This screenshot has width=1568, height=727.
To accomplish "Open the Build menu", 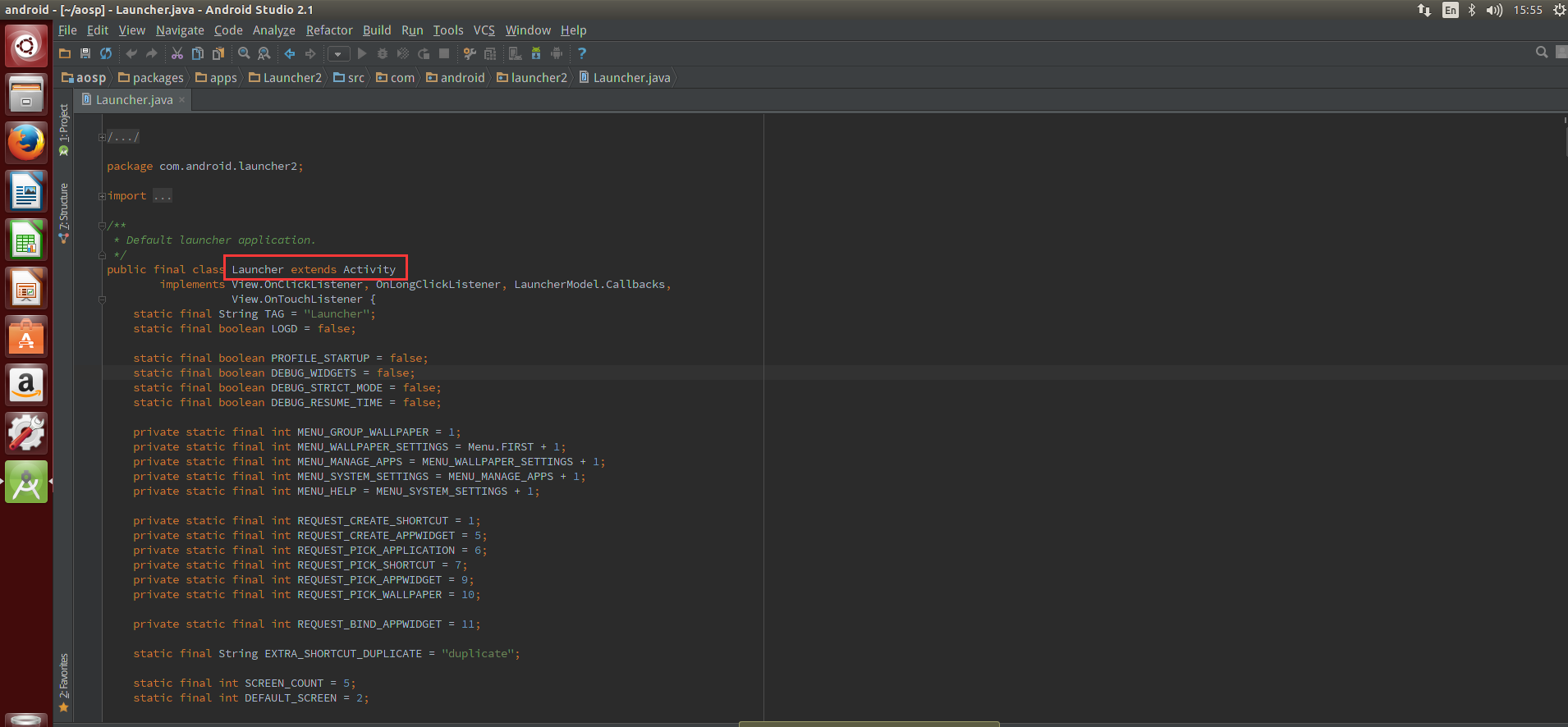I will pyautogui.click(x=377, y=30).
